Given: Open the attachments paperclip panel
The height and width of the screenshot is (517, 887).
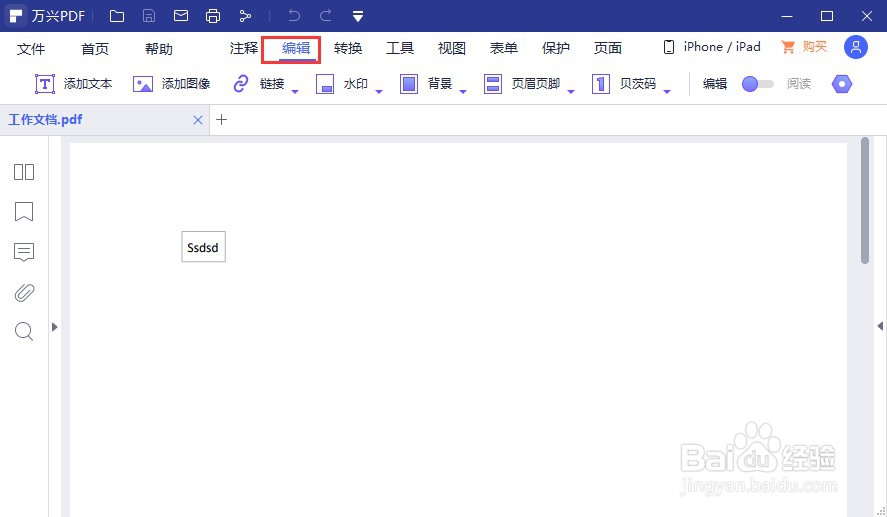Looking at the screenshot, I should pyautogui.click(x=24, y=292).
